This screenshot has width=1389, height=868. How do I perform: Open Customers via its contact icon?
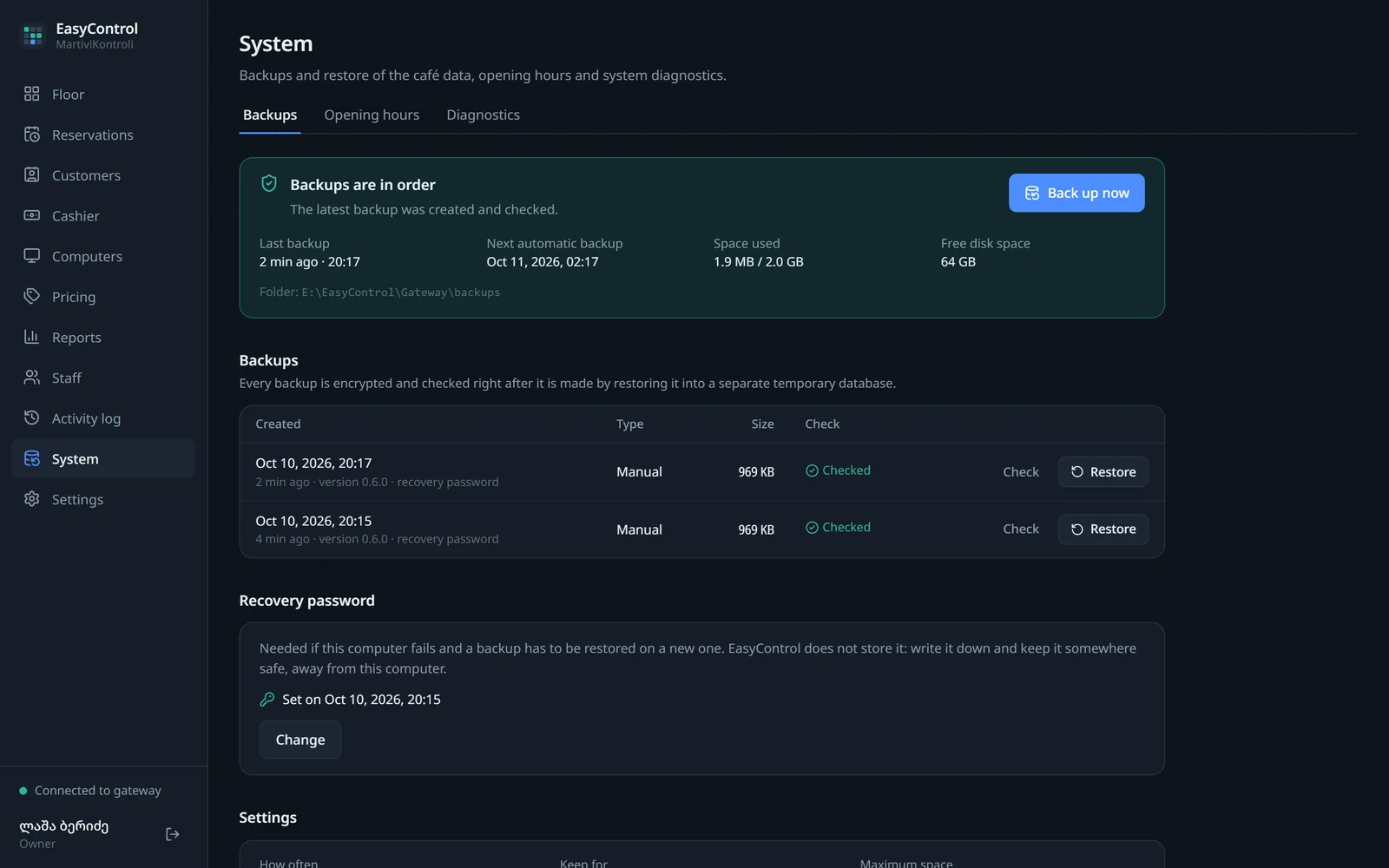click(32, 174)
